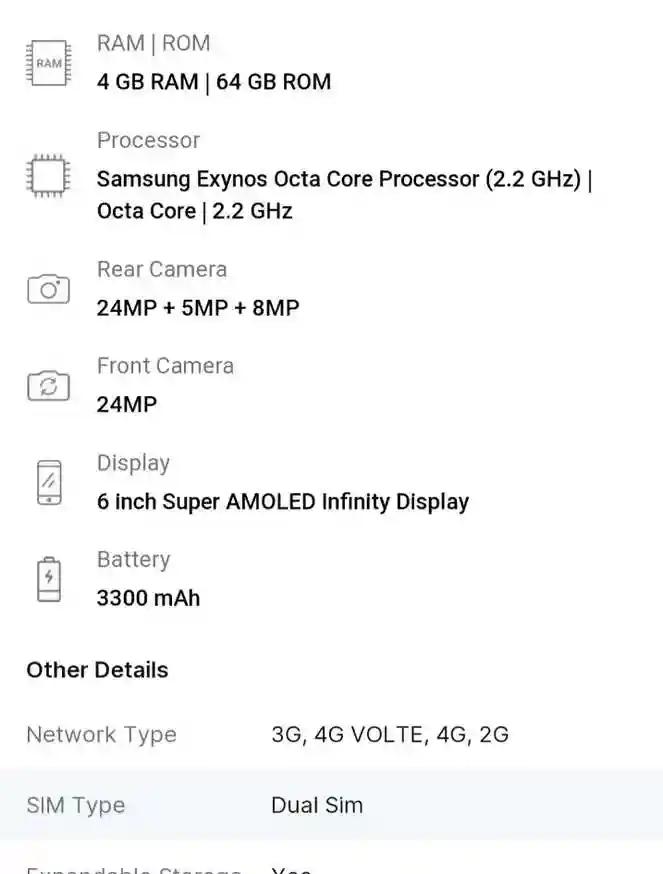
Task: Click the 'Dual Sim' value
Action: point(317,805)
